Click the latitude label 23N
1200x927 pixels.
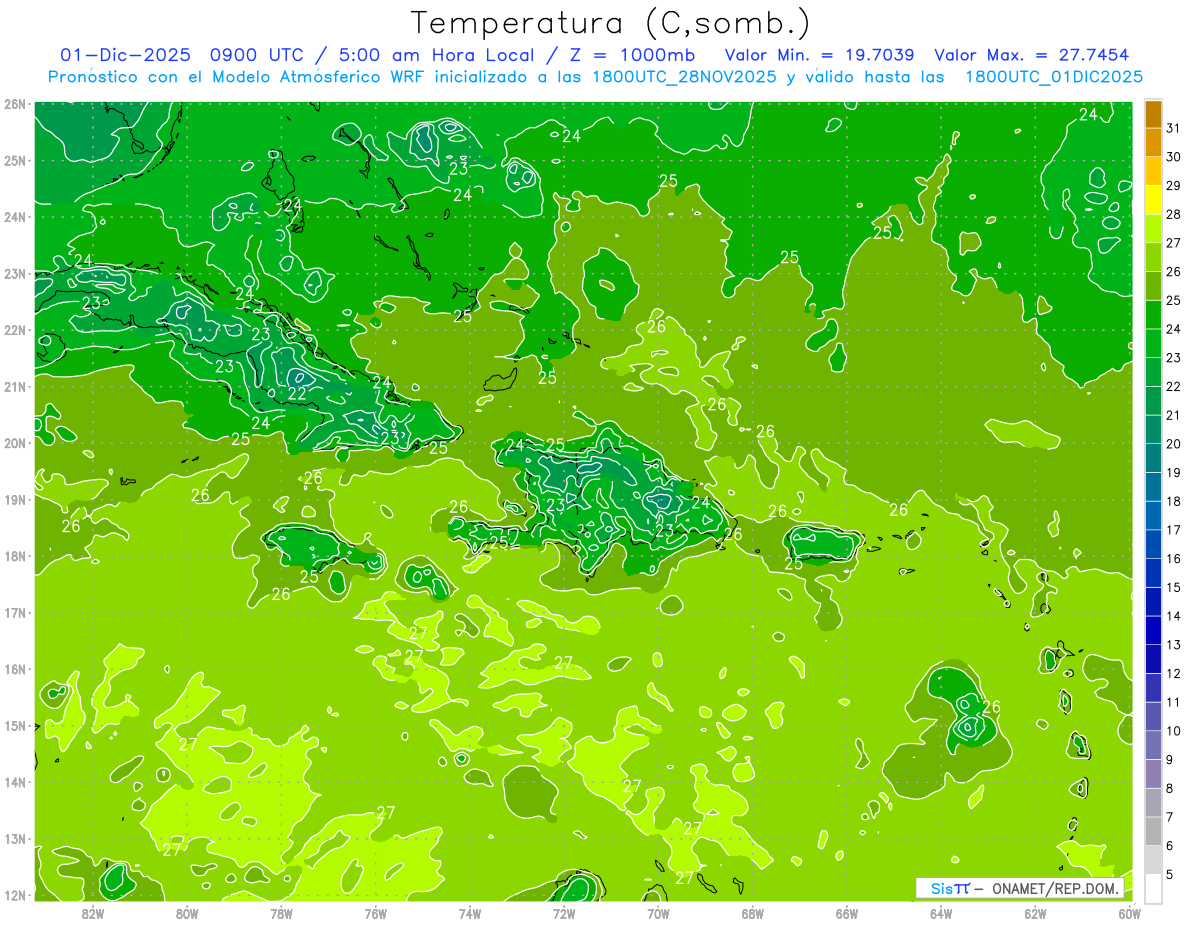14,273
